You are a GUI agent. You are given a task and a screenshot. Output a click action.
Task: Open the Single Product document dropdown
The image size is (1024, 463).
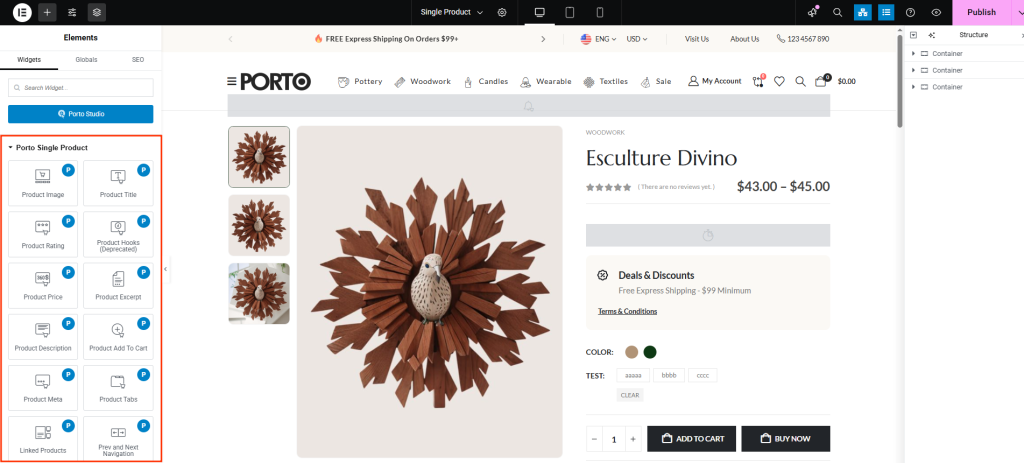pos(452,12)
